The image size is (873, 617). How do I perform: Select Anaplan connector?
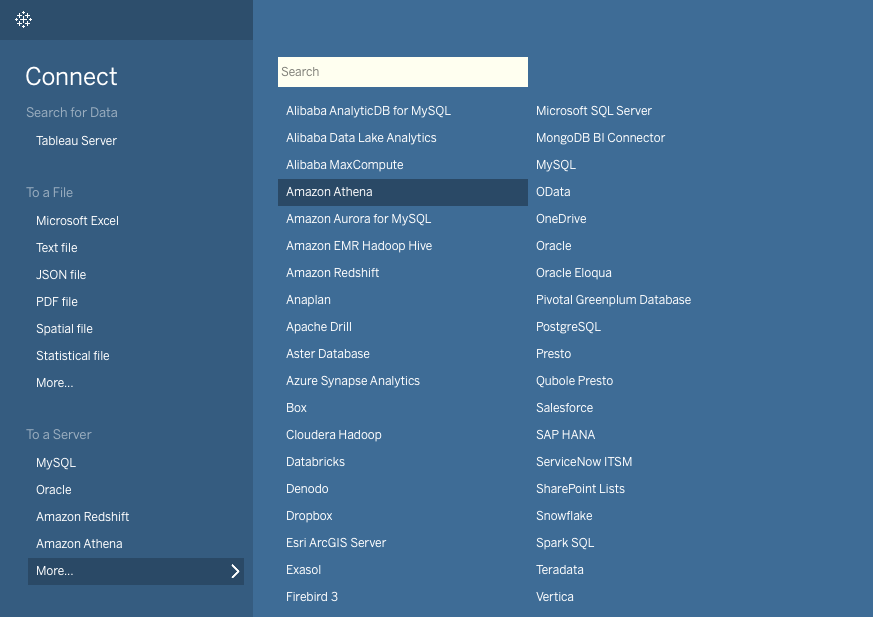308,300
